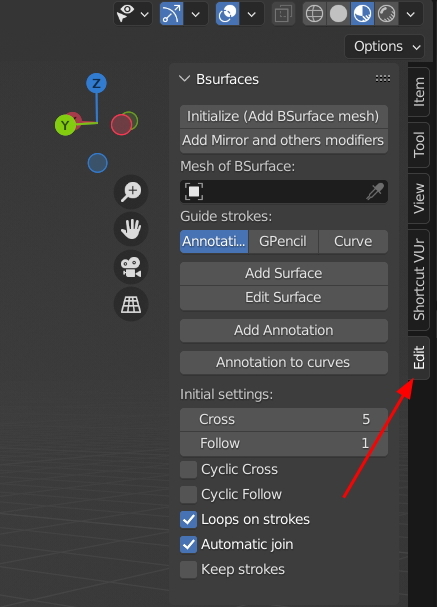Click the negative Z axis gizmo circle
This screenshot has height=607, width=437.
tap(98, 163)
